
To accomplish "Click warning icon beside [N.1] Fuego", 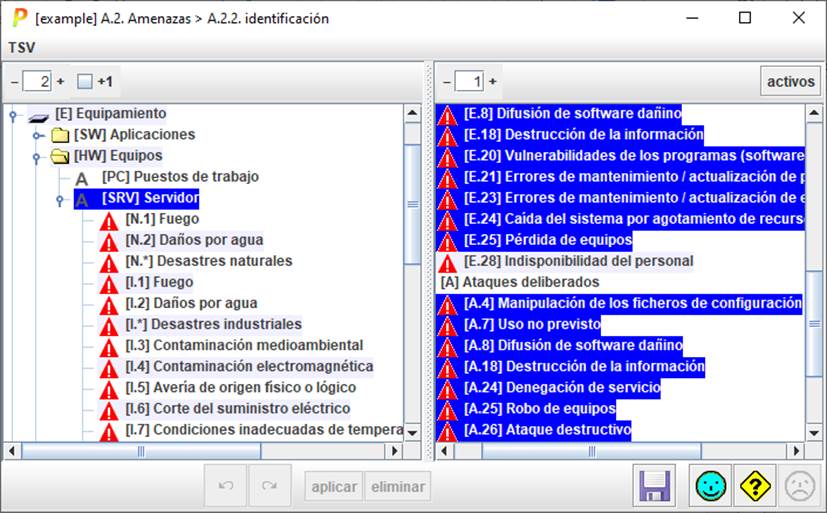I will (x=110, y=219).
